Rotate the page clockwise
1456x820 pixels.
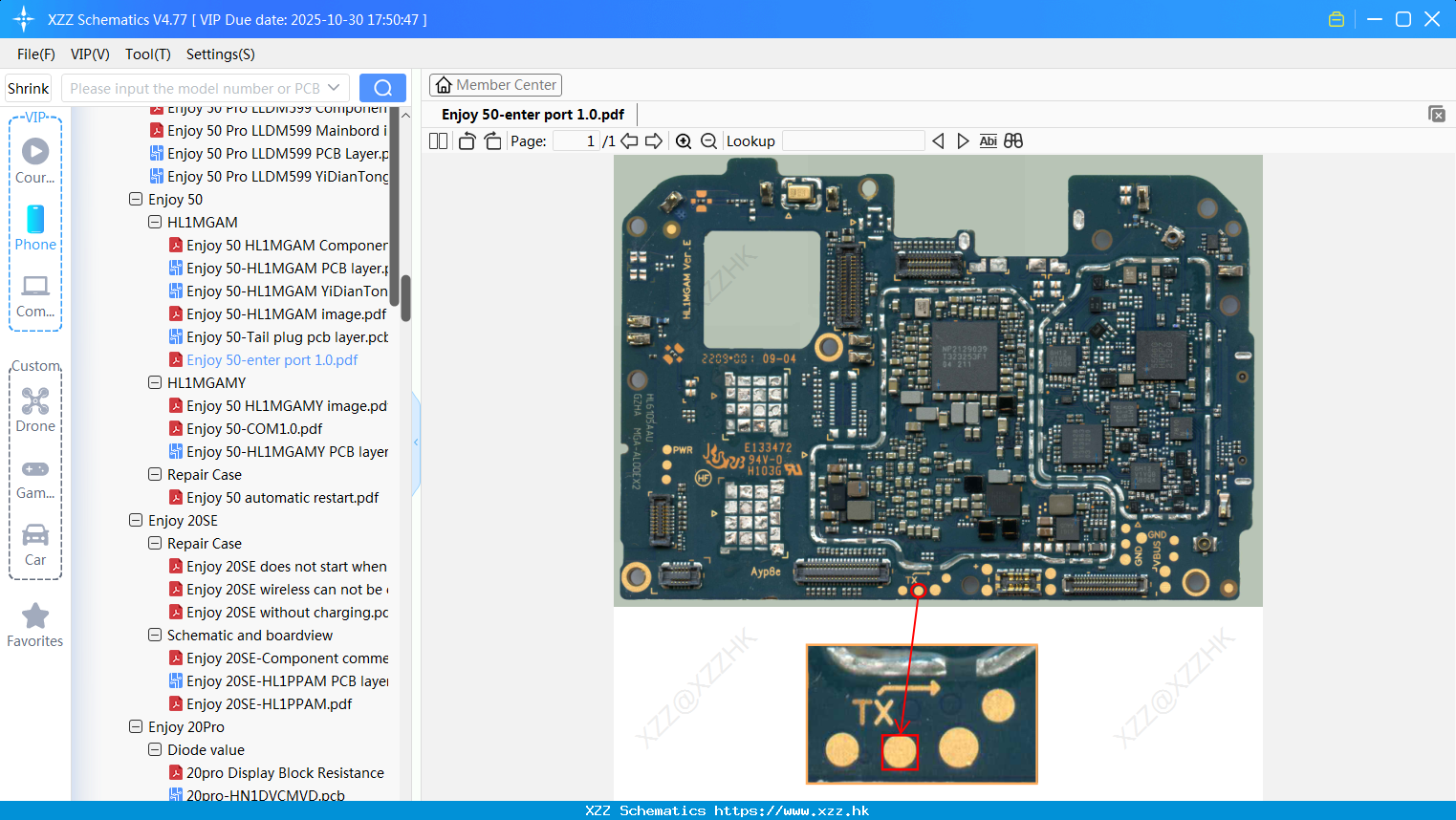pos(492,140)
